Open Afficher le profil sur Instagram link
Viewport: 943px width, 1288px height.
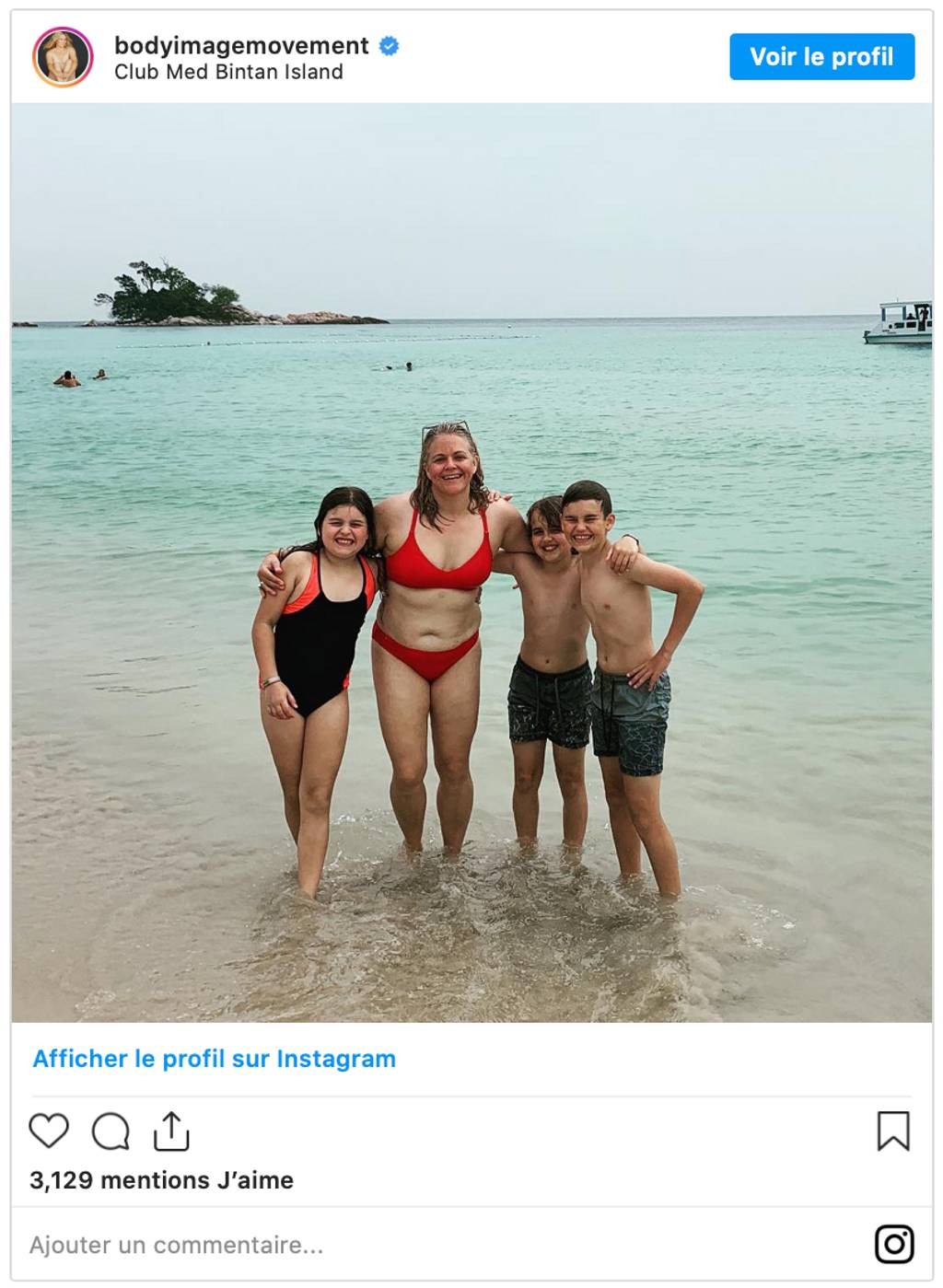214,1059
